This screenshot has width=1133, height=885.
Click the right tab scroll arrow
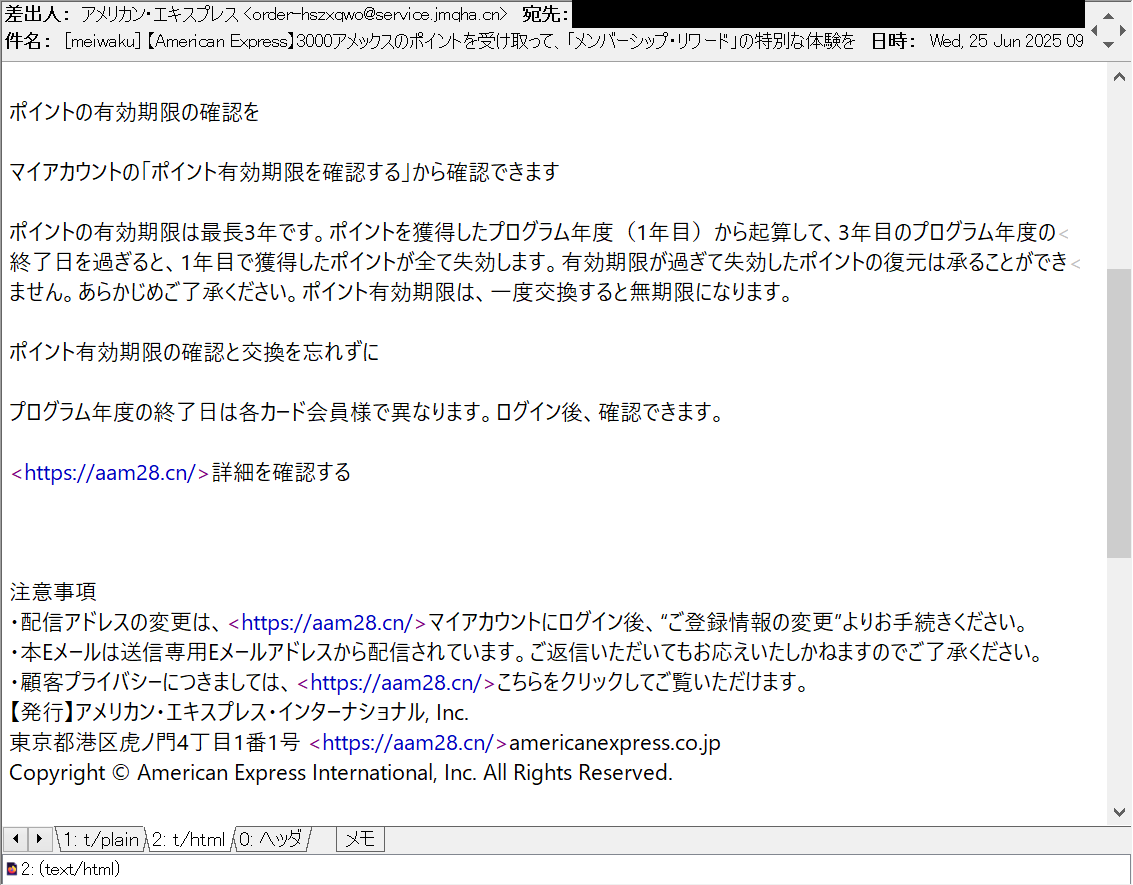40,839
